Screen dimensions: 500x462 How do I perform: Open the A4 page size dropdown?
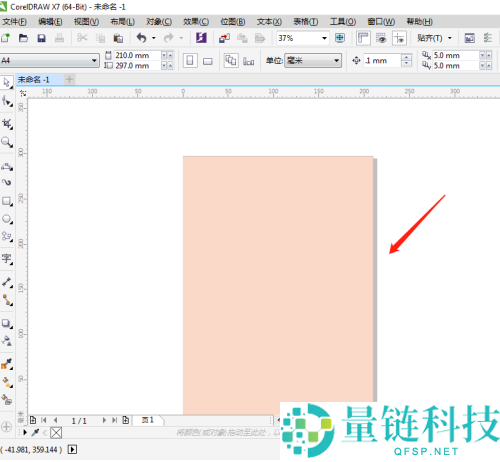coord(49,61)
